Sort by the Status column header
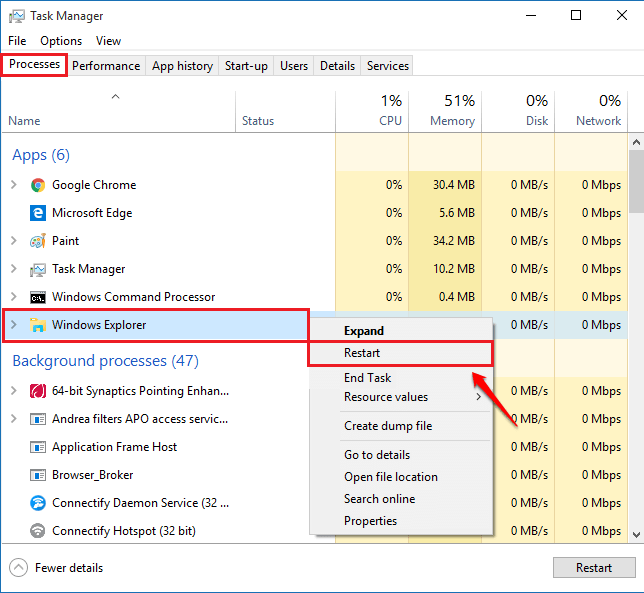The image size is (644, 593). (285, 112)
